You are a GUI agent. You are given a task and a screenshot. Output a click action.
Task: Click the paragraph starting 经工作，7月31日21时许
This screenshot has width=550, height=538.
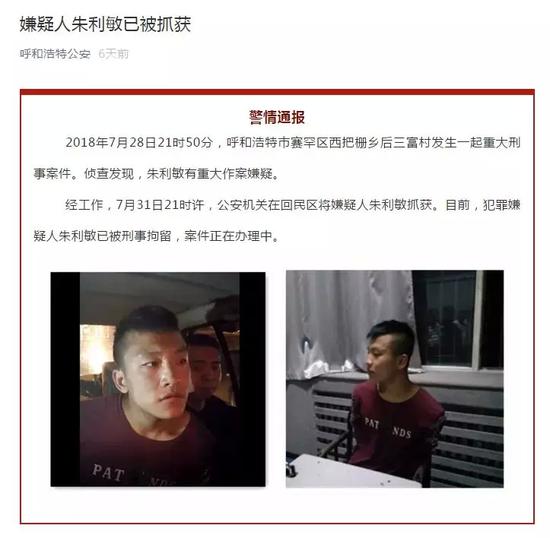(x=277, y=220)
